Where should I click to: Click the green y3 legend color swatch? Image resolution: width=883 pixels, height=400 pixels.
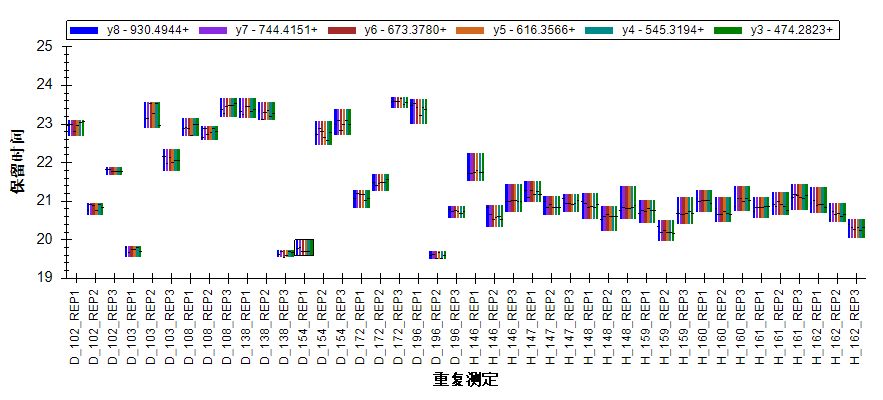point(728,31)
